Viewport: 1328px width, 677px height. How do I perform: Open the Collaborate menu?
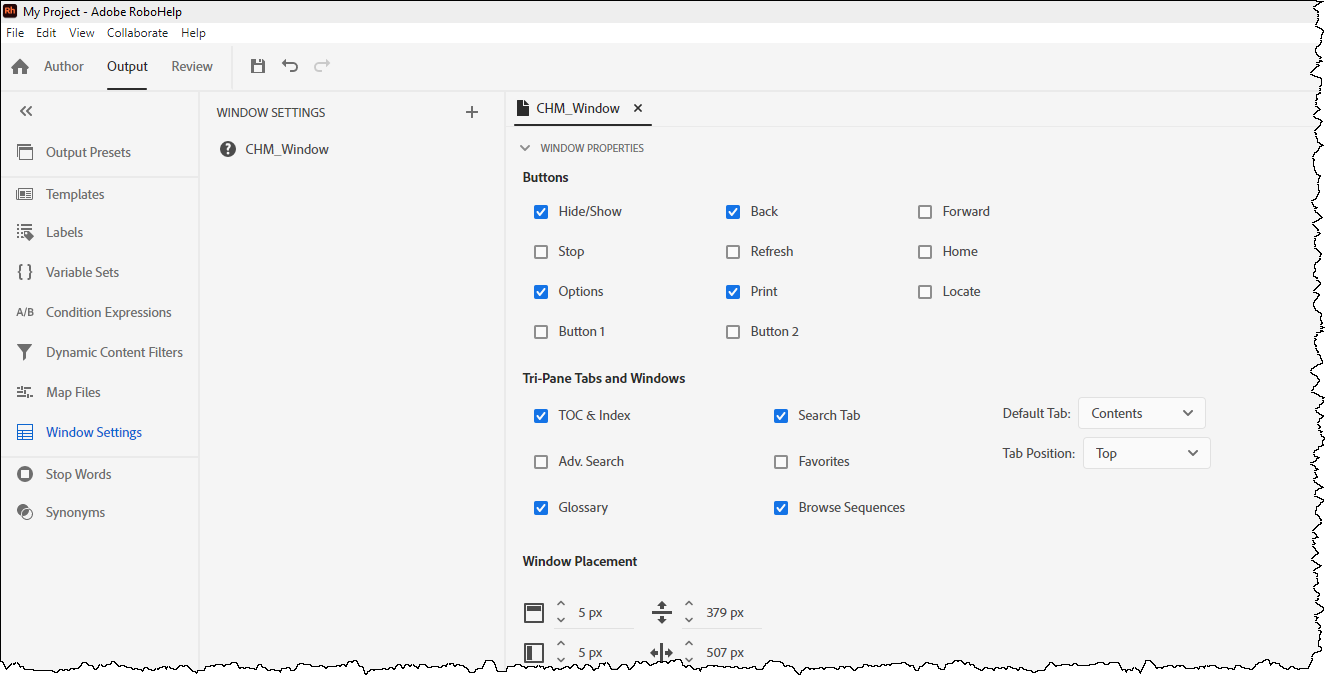click(x=137, y=33)
